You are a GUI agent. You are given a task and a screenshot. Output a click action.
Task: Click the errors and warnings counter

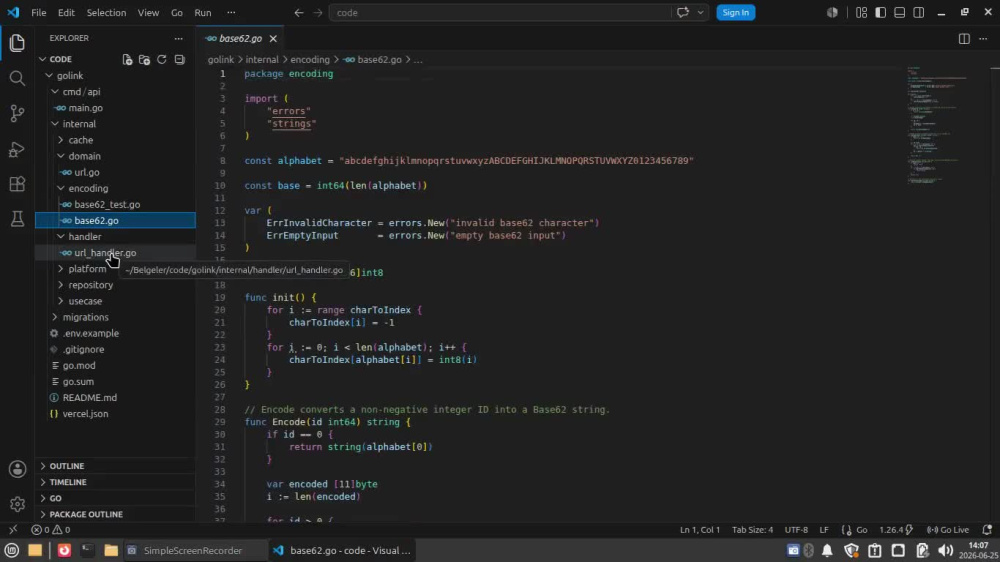pos(51,529)
